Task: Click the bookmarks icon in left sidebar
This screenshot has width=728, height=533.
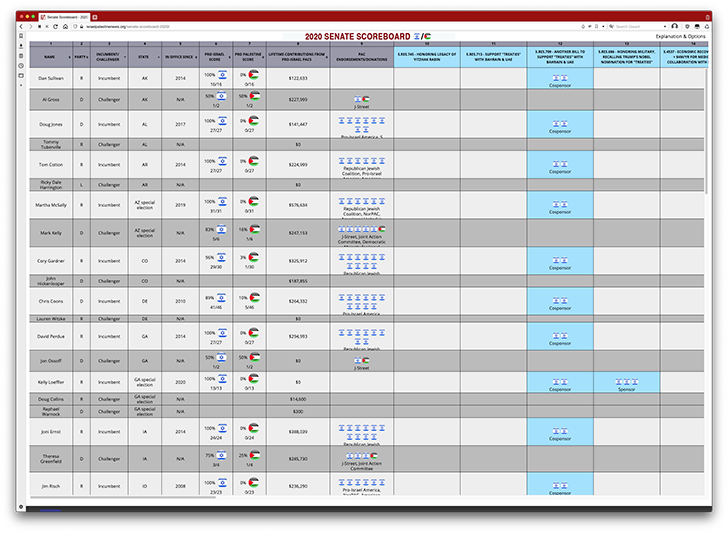Action: click(x=21, y=36)
